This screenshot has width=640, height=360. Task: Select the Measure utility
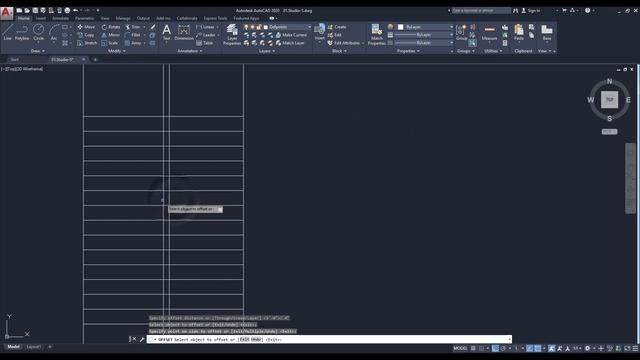489,32
